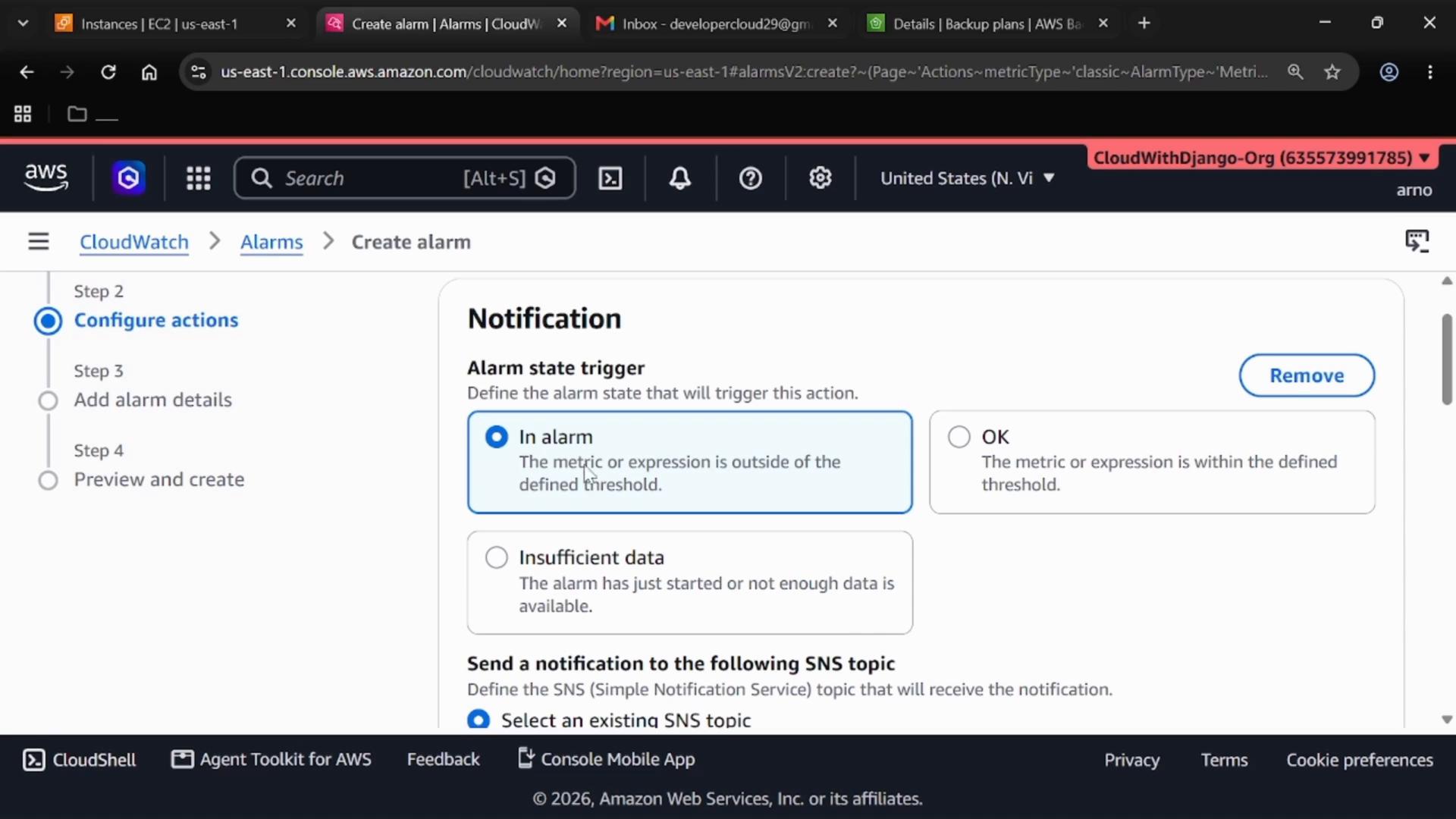Switch to the Instances EC2 tab
The width and height of the screenshot is (1456, 819).
[176, 24]
